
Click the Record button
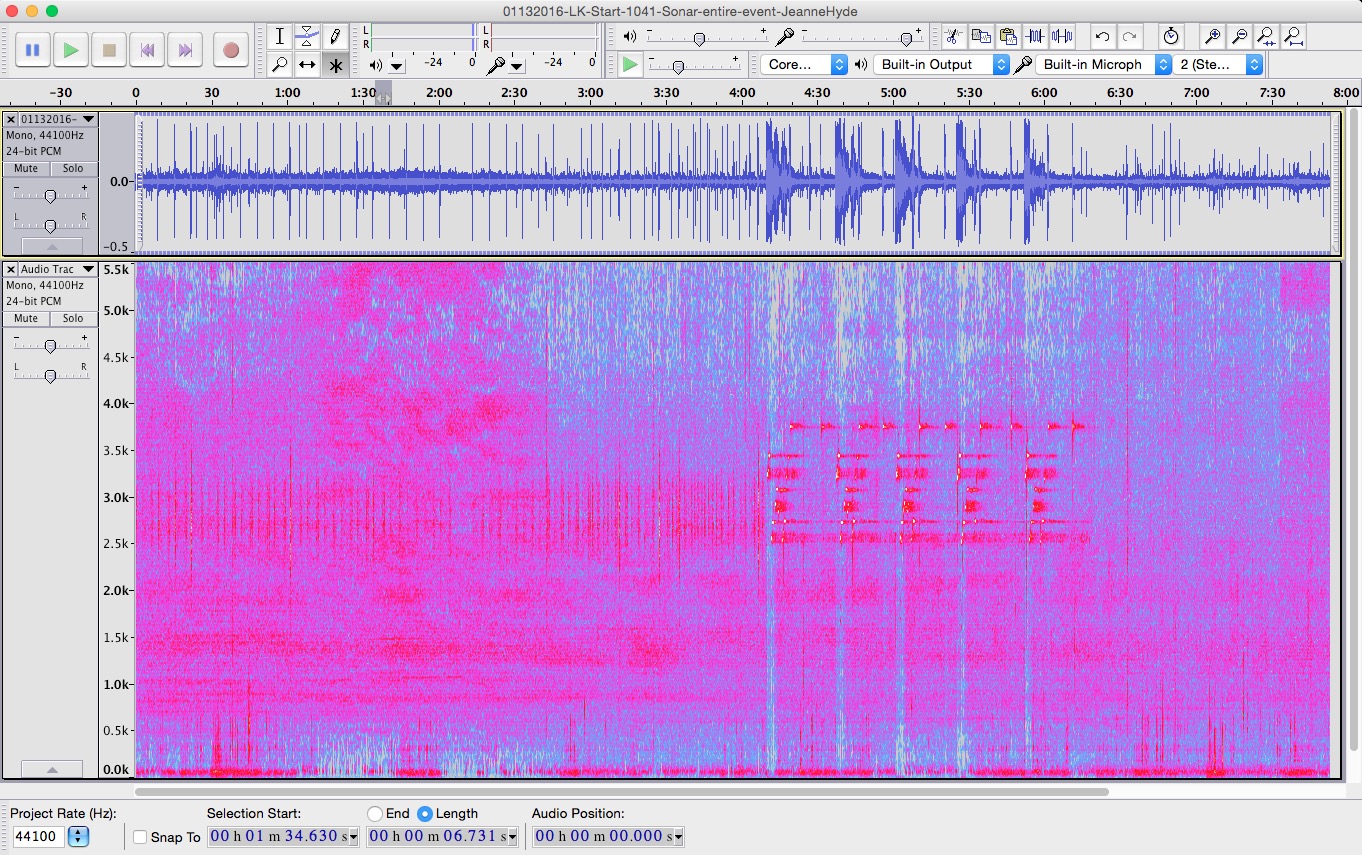click(x=231, y=50)
